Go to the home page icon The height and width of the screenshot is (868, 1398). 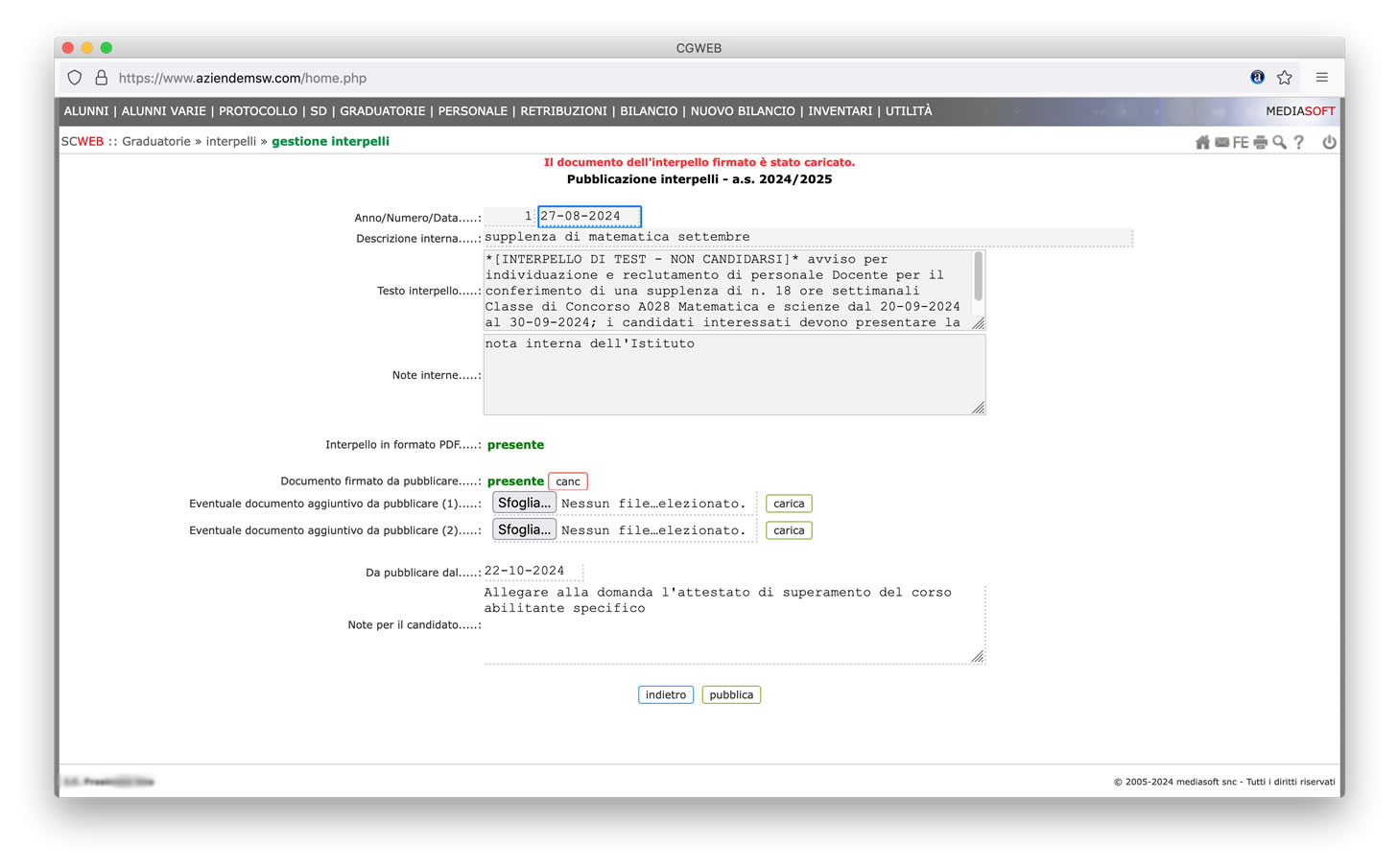(1202, 142)
